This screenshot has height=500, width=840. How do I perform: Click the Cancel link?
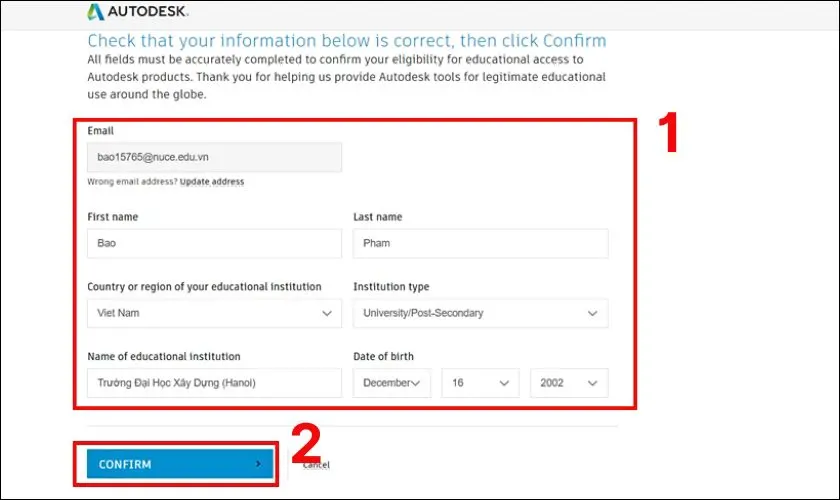[316, 465]
